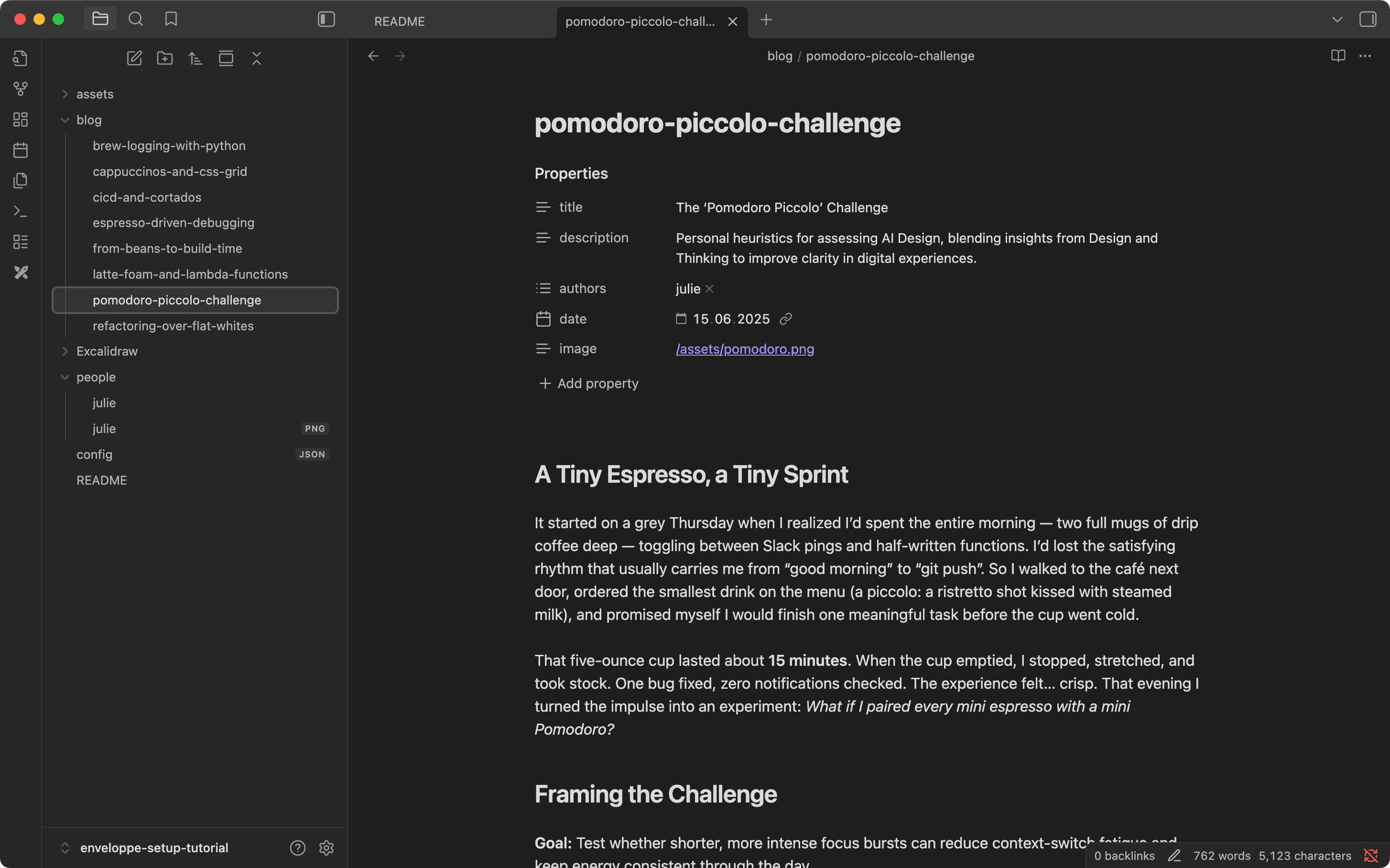The height and width of the screenshot is (868, 1390).
Task: Open espresso-driven-debugging note
Action: pos(174,223)
